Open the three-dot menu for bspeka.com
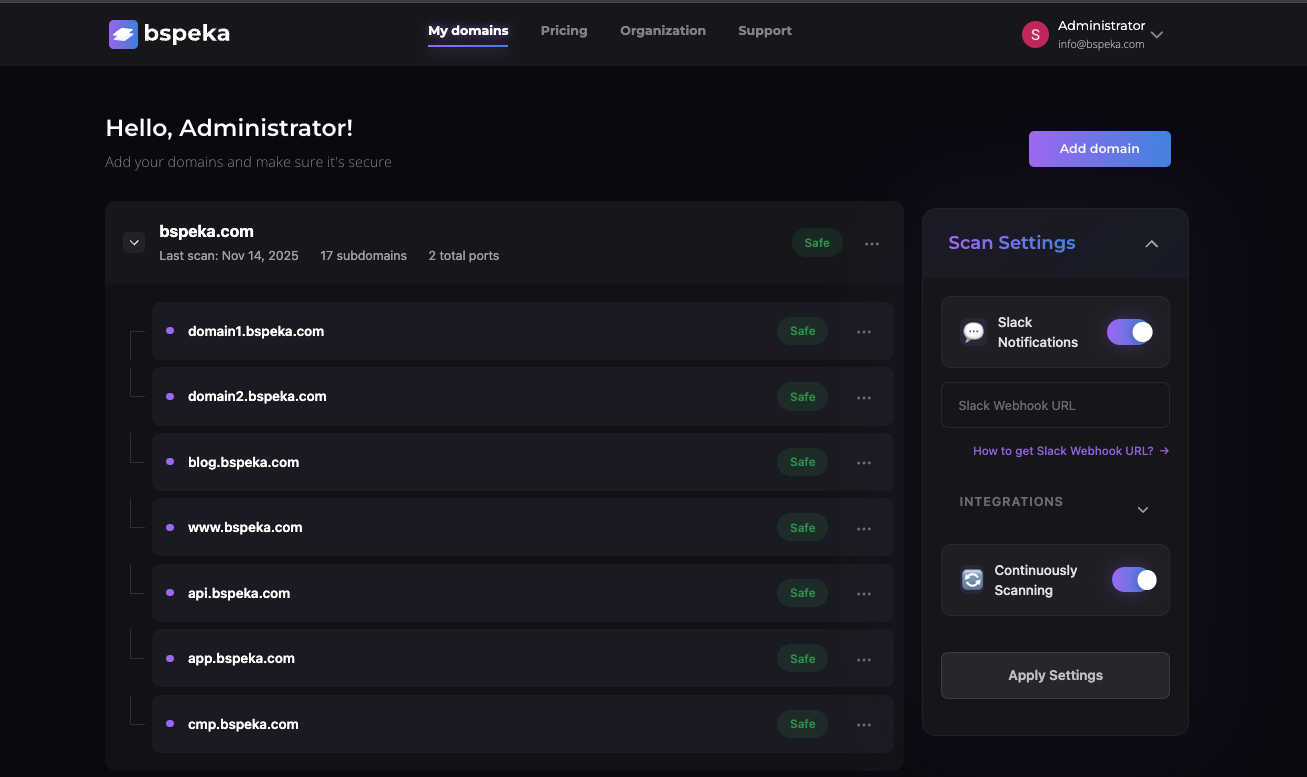This screenshot has height=777, width=1307. coord(872,244)
